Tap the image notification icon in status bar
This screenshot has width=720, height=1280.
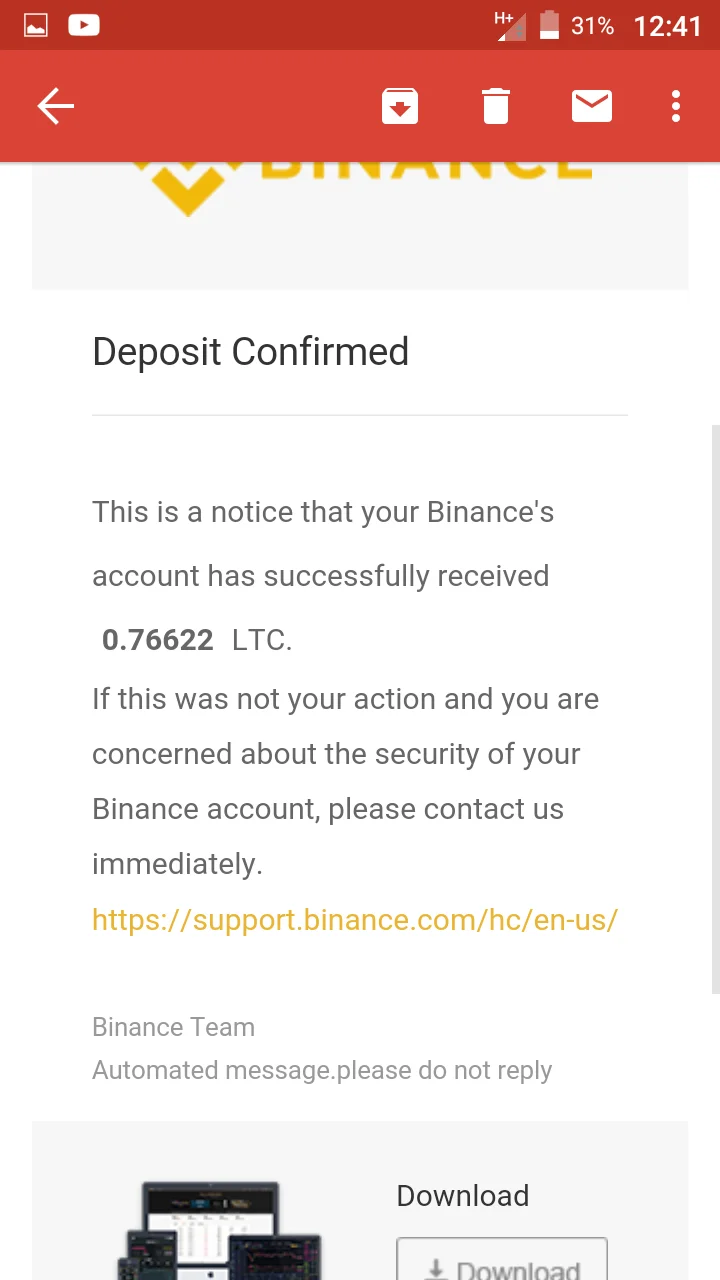click(36, 25)
